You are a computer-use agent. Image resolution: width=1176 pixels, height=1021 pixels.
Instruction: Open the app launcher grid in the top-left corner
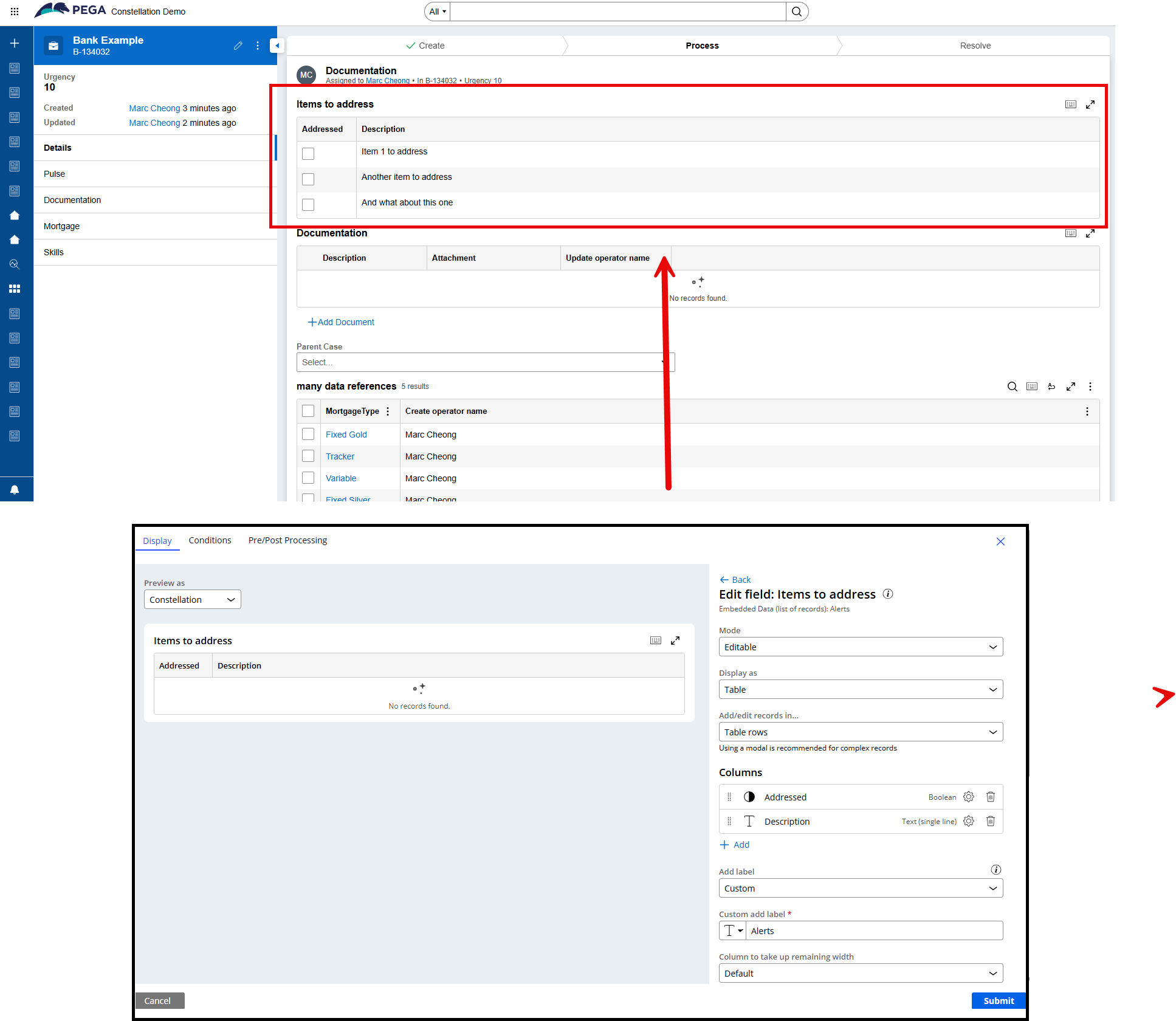(13, 11)
